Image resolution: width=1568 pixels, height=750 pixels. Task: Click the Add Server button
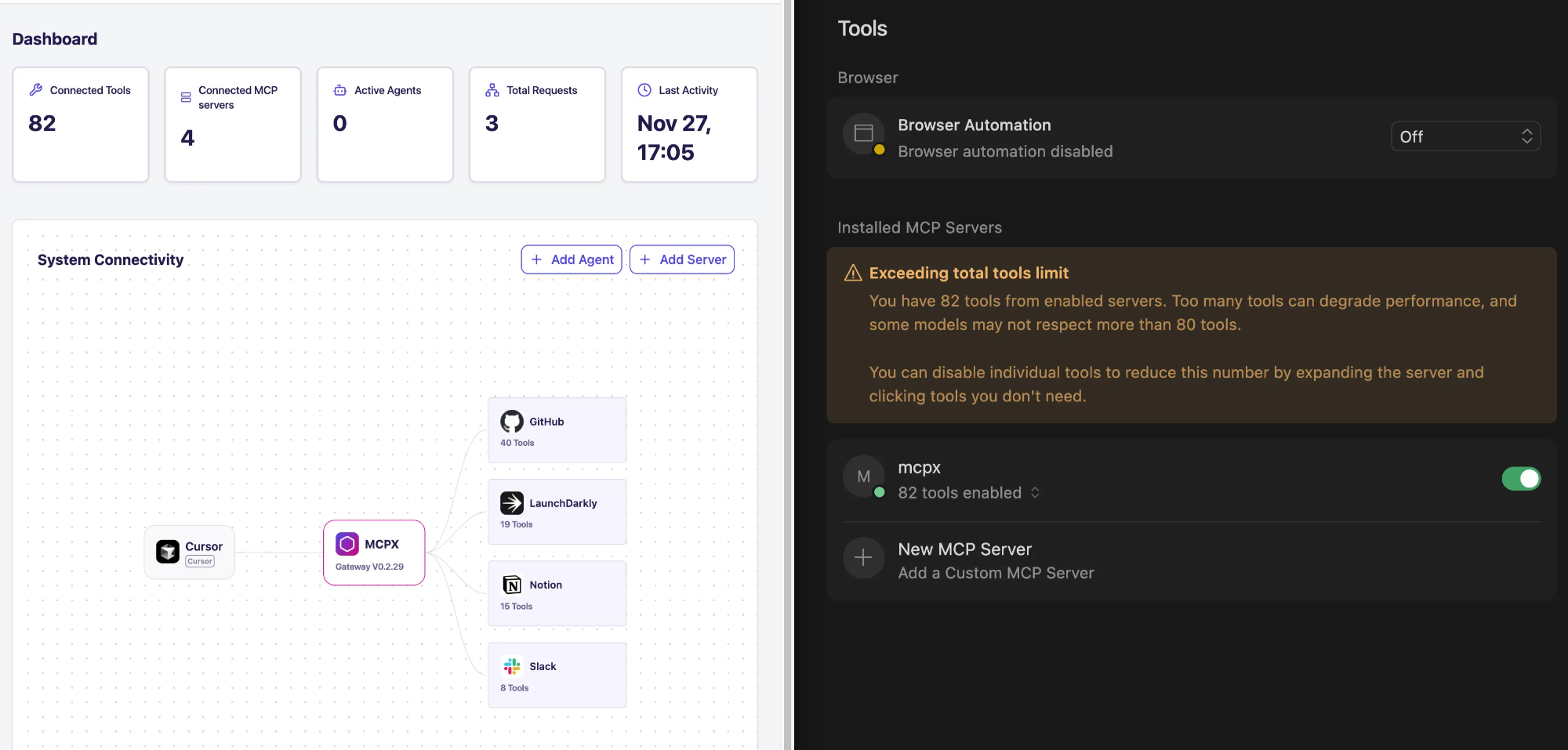coord(682,259)
